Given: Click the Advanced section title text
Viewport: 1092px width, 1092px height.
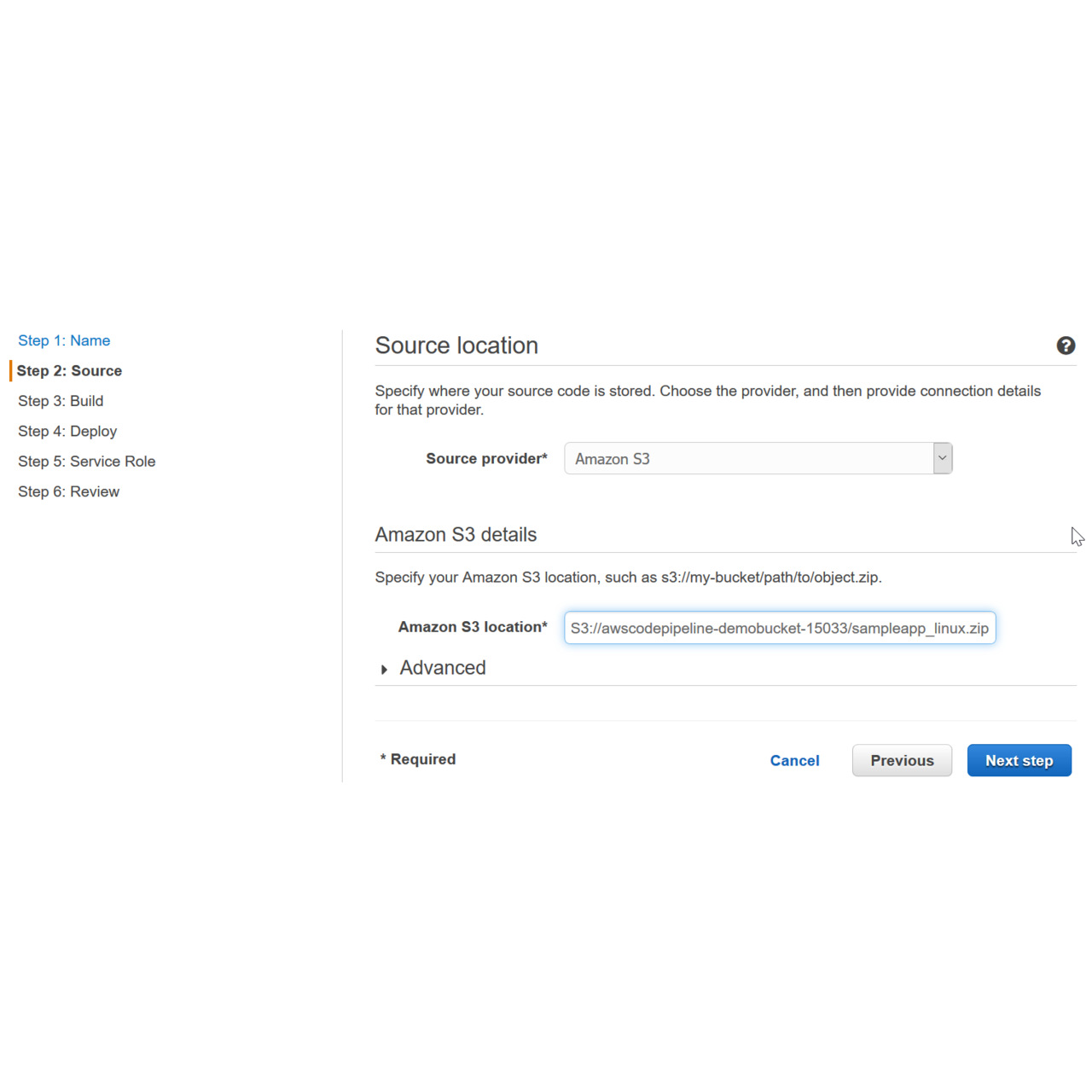Looking at the screenshot, I should 443,668.
